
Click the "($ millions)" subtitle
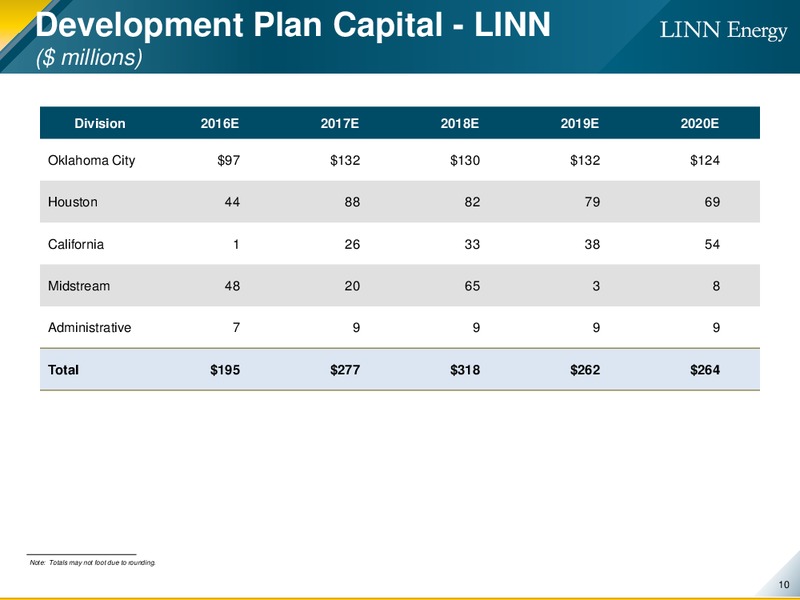tap(89, 57)
